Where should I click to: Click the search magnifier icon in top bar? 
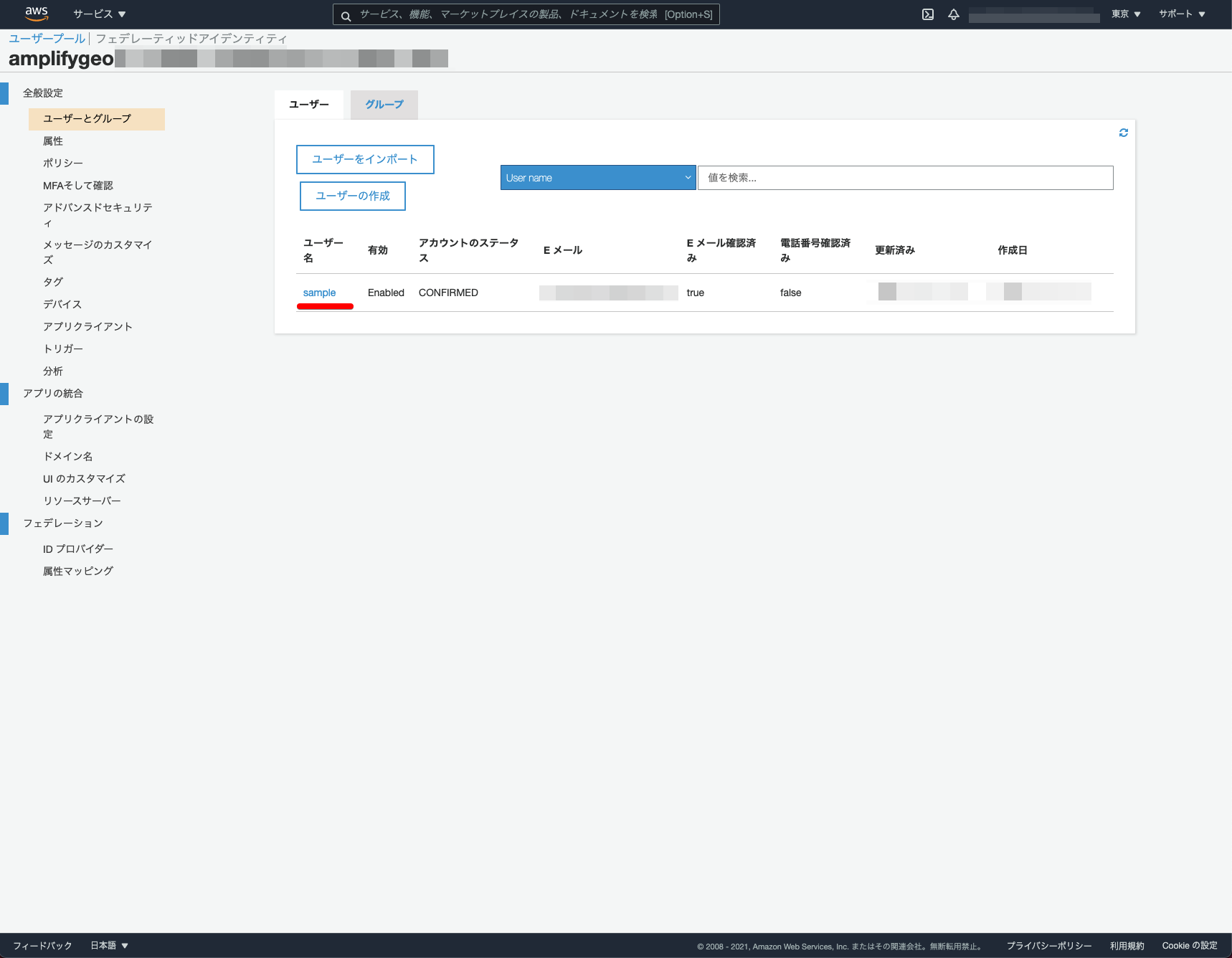346,15
